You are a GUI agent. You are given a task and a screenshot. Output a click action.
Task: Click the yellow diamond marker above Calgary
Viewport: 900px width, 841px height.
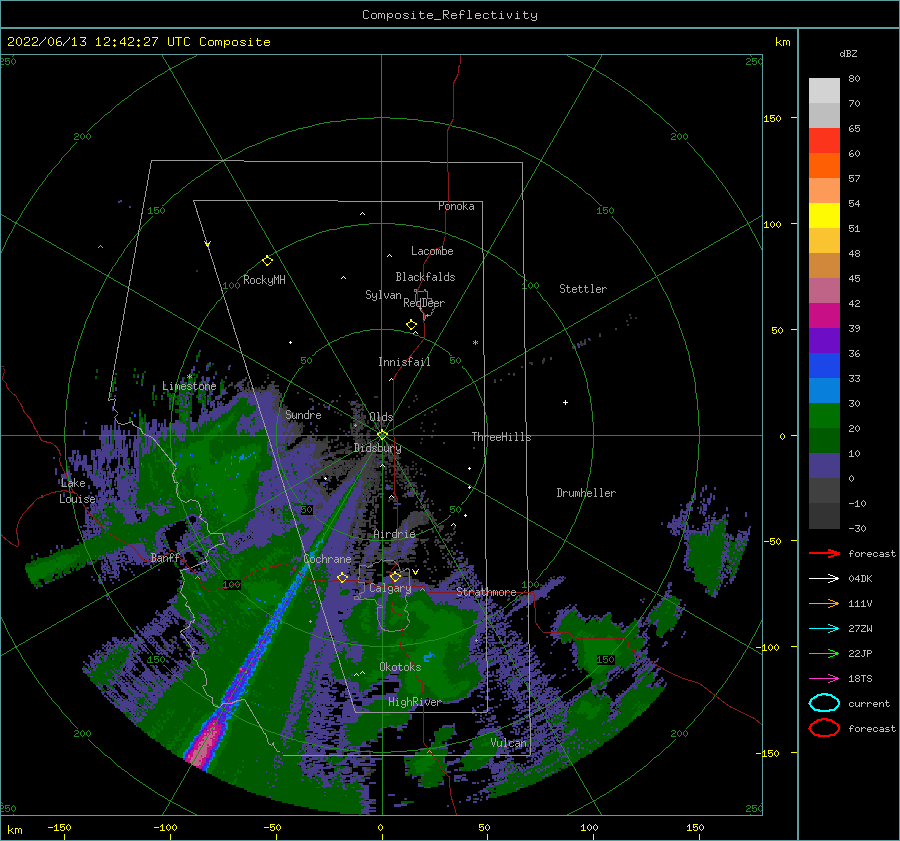(395, 576)
